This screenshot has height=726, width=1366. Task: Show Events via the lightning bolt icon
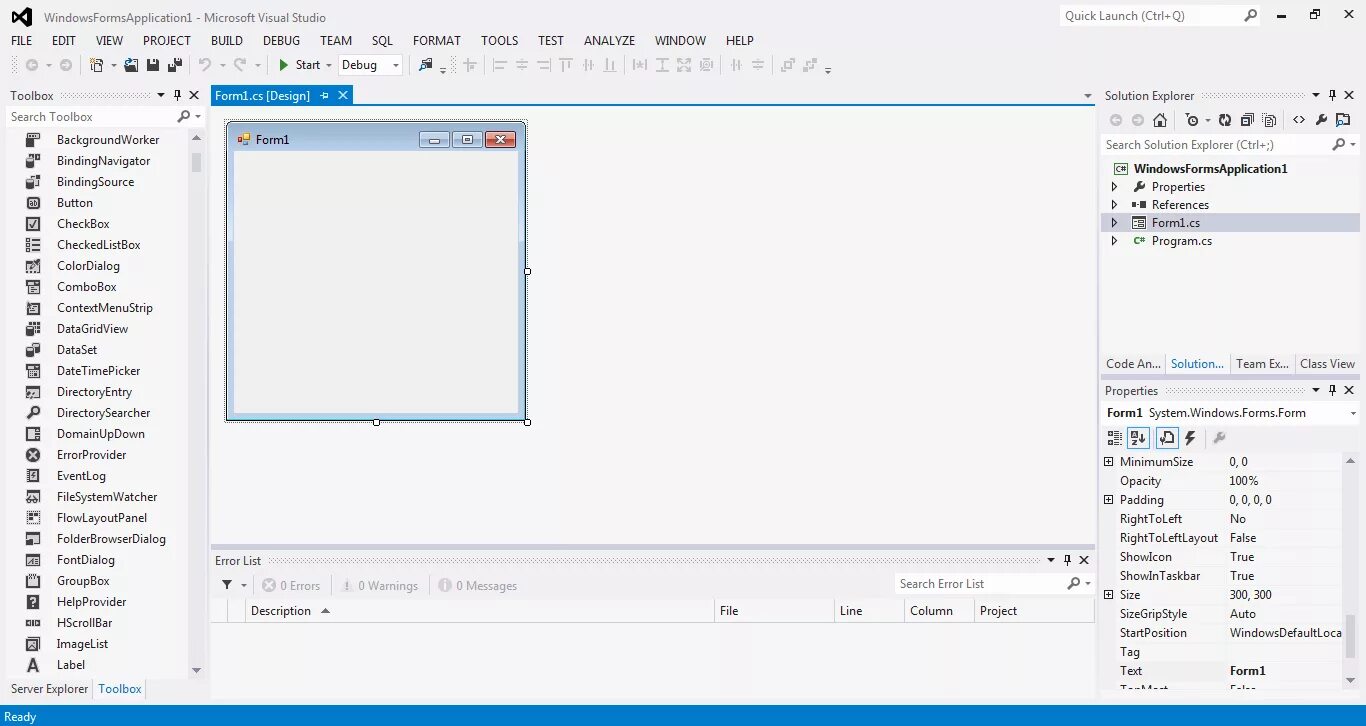pos(1190,438)
